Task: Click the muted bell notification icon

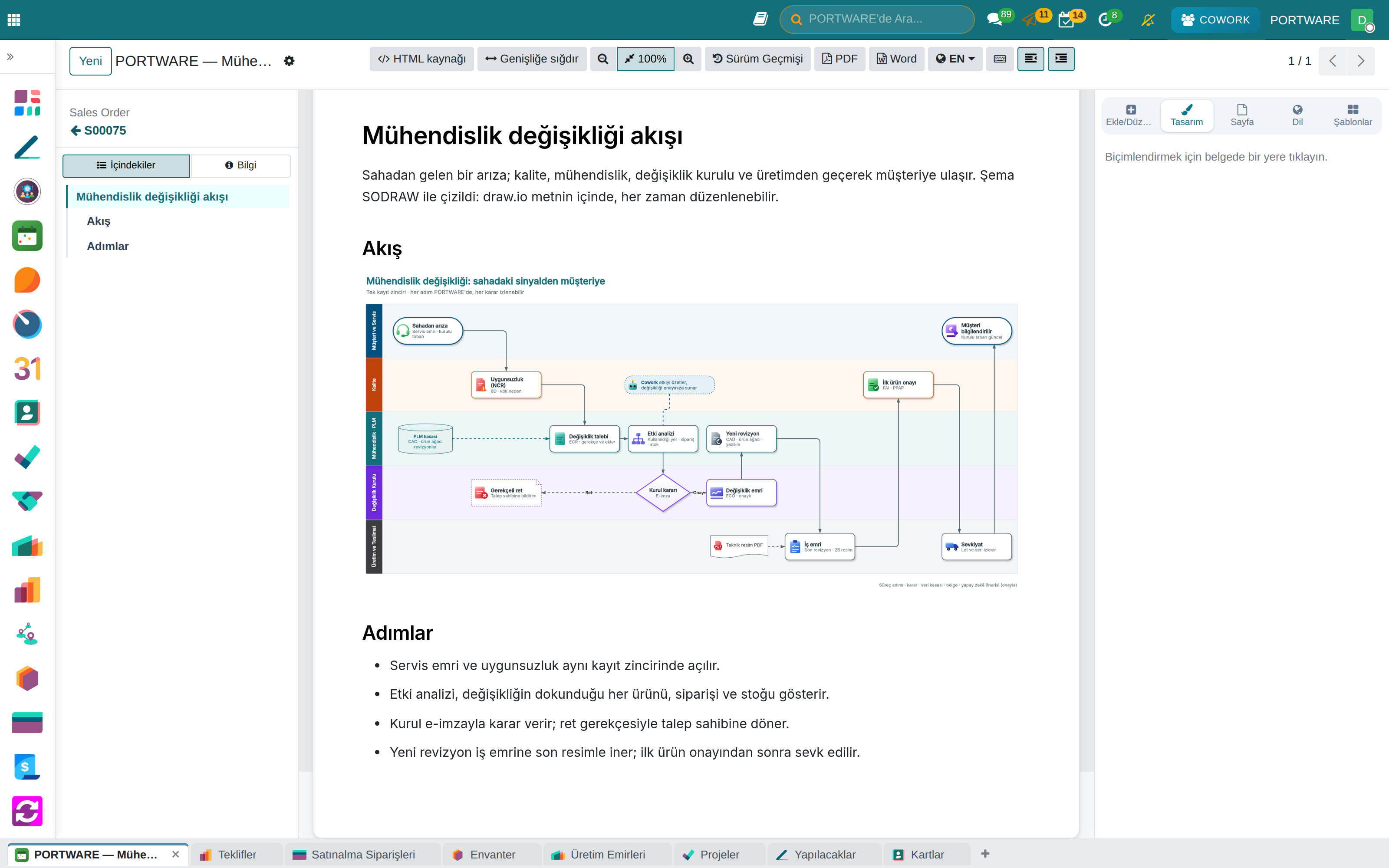Action: coord(1148,20)
